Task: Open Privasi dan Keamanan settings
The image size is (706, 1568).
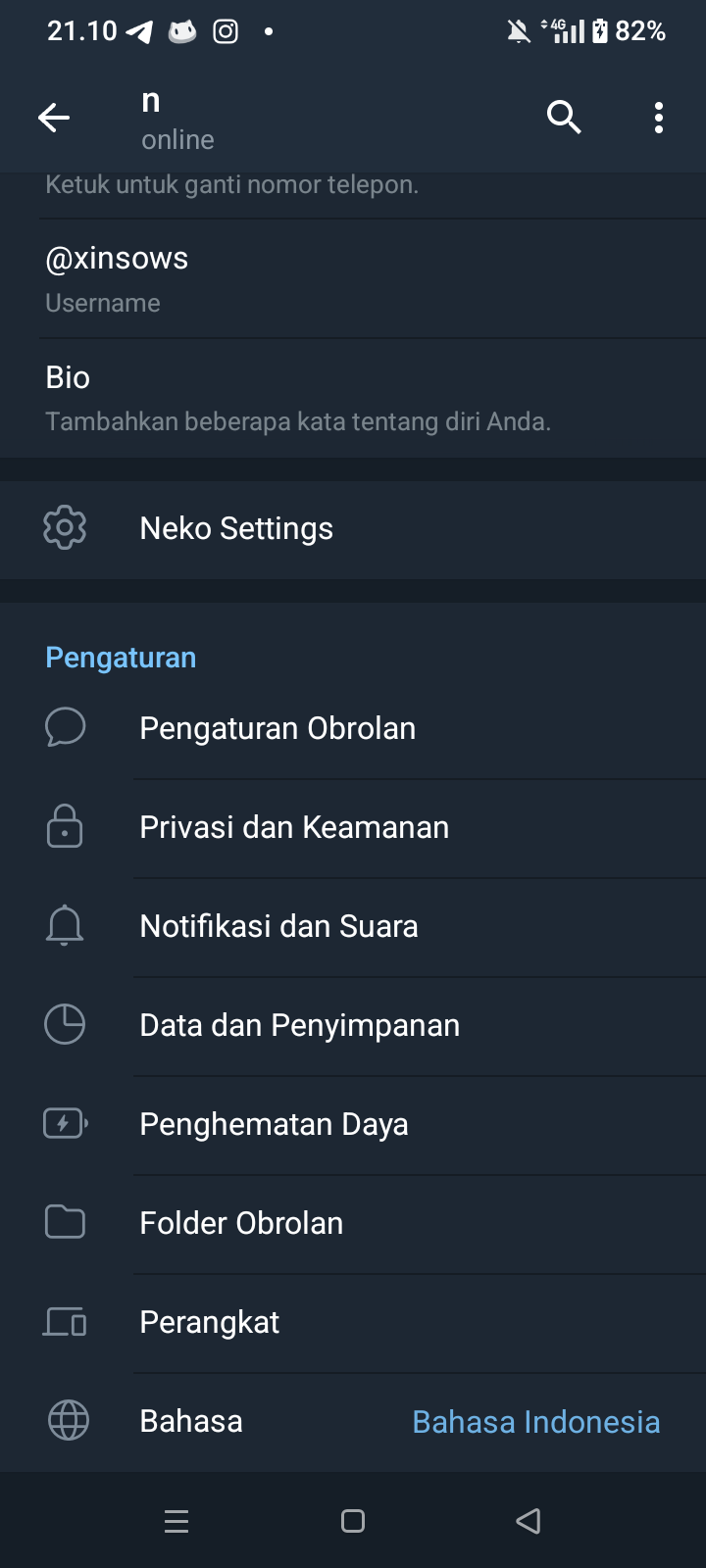Action: coord(294,828)
